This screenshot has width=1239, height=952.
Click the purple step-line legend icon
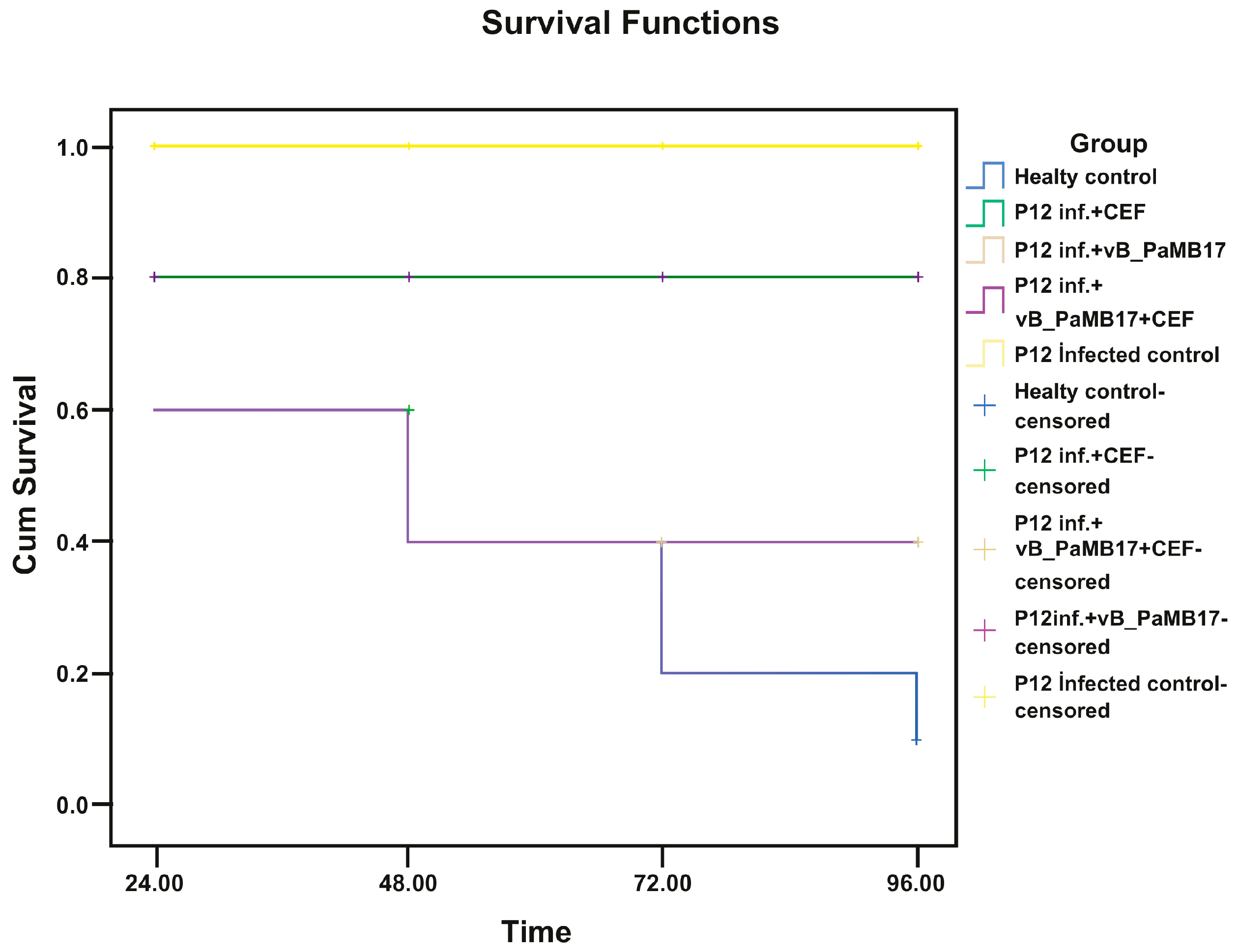(x=985, y=300)
